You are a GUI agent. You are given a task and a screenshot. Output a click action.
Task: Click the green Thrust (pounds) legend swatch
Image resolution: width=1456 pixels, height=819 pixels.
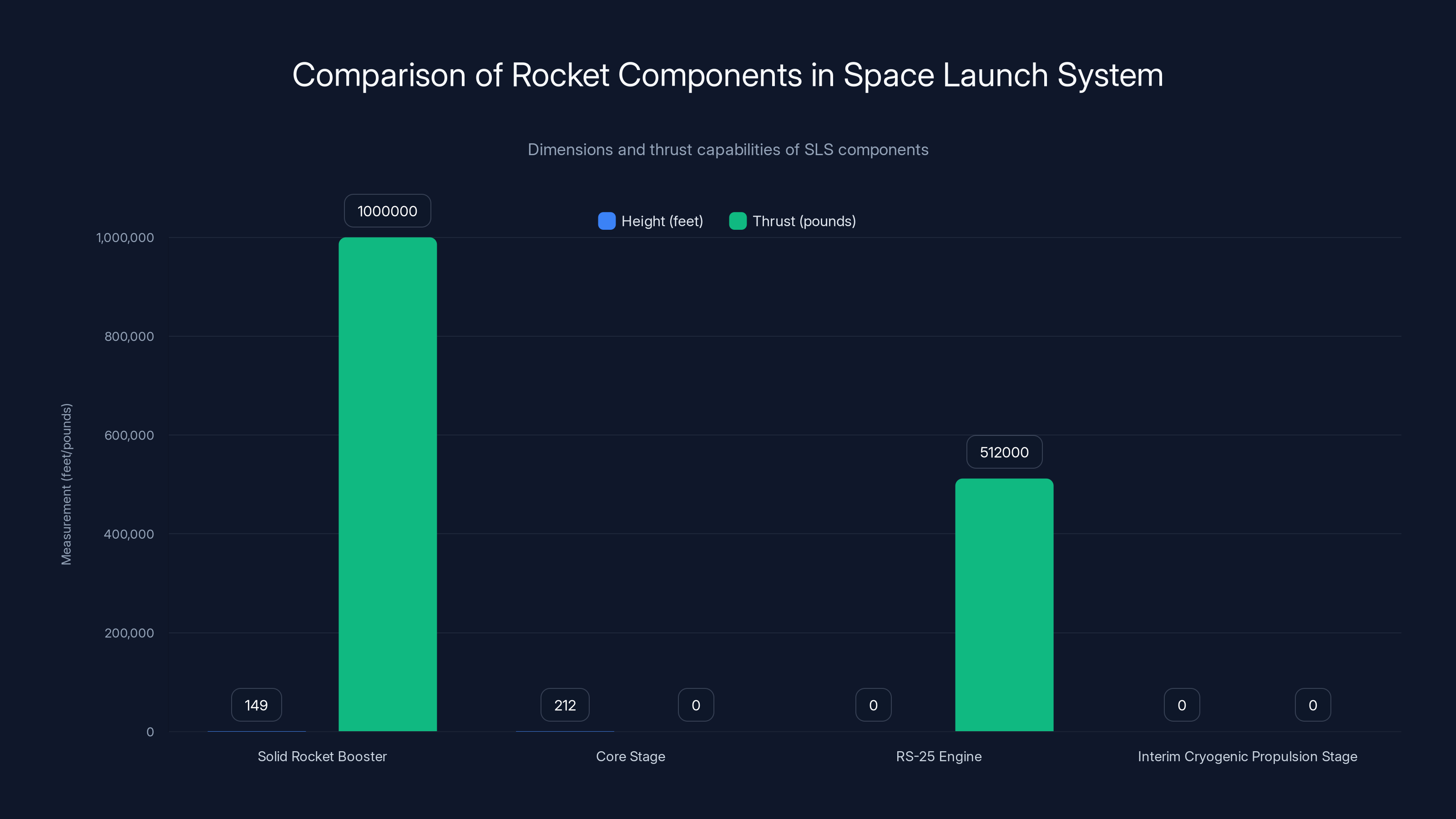click(x=738, y=221)
